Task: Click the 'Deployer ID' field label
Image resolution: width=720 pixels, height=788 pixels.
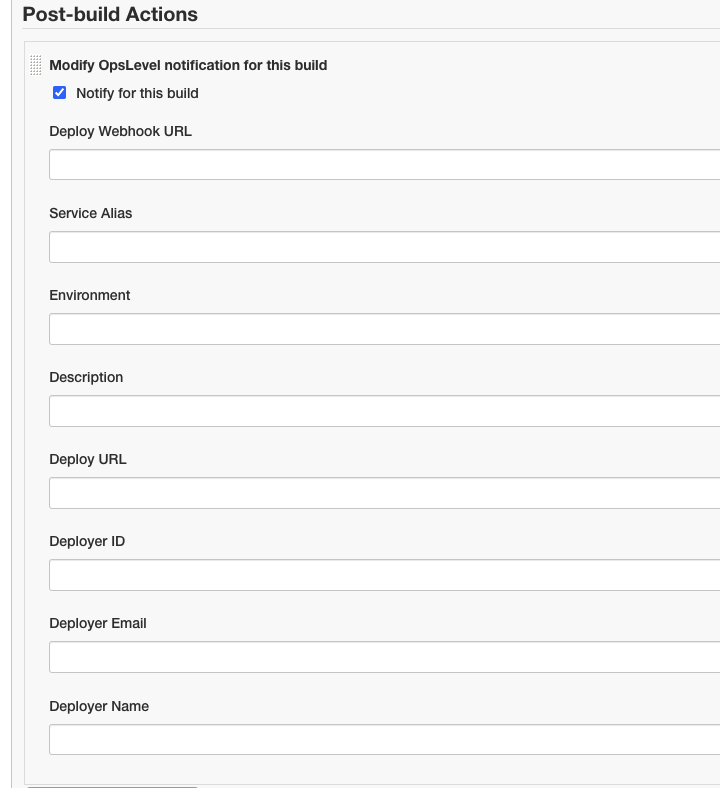Action: 87,541
